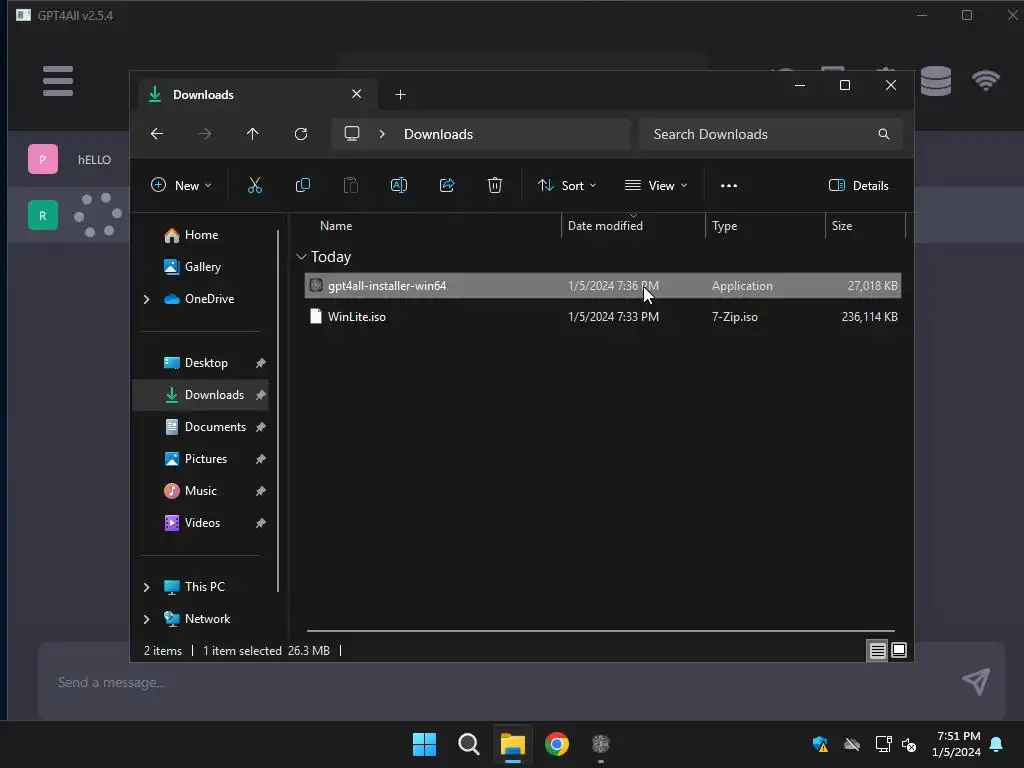Close the Downloads tab
The height and width of the screenshot is (768, 1024).
point(357,94)
